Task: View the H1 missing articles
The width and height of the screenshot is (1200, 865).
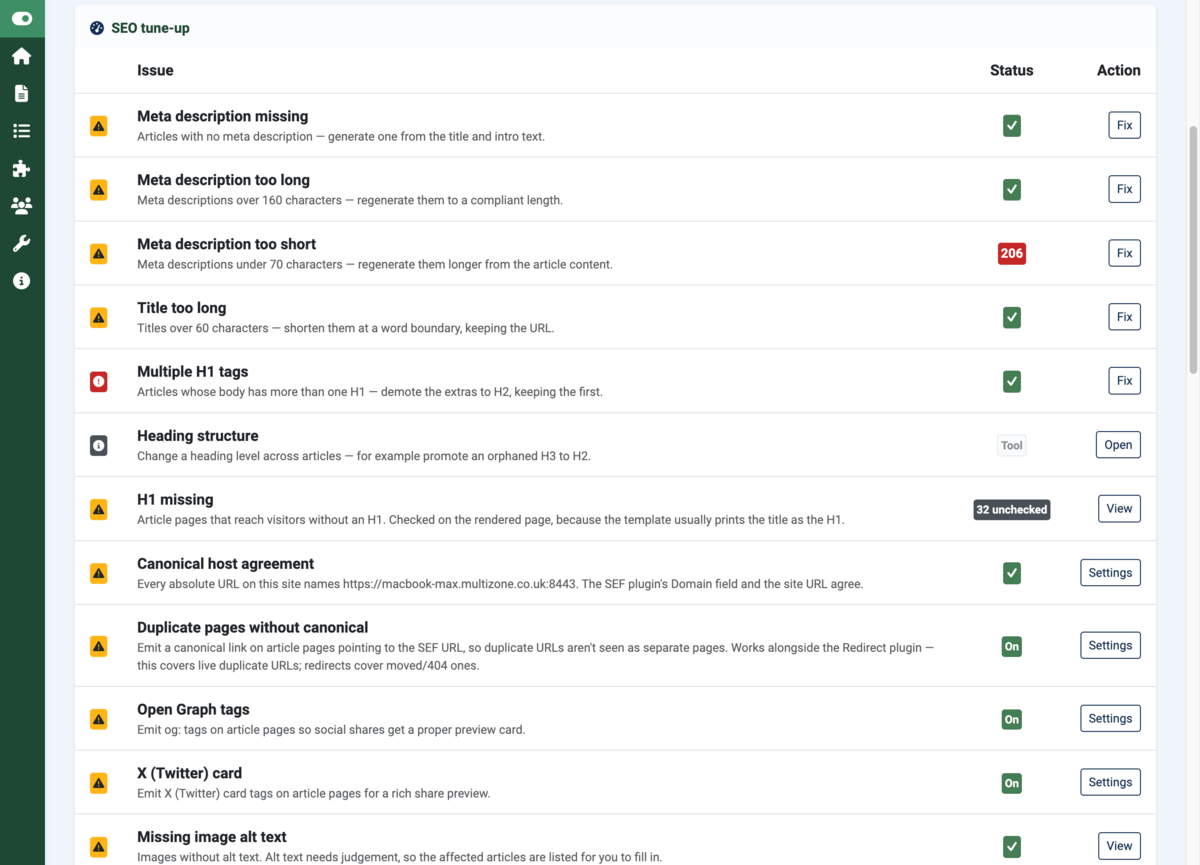Action: tap(1119, 510)
